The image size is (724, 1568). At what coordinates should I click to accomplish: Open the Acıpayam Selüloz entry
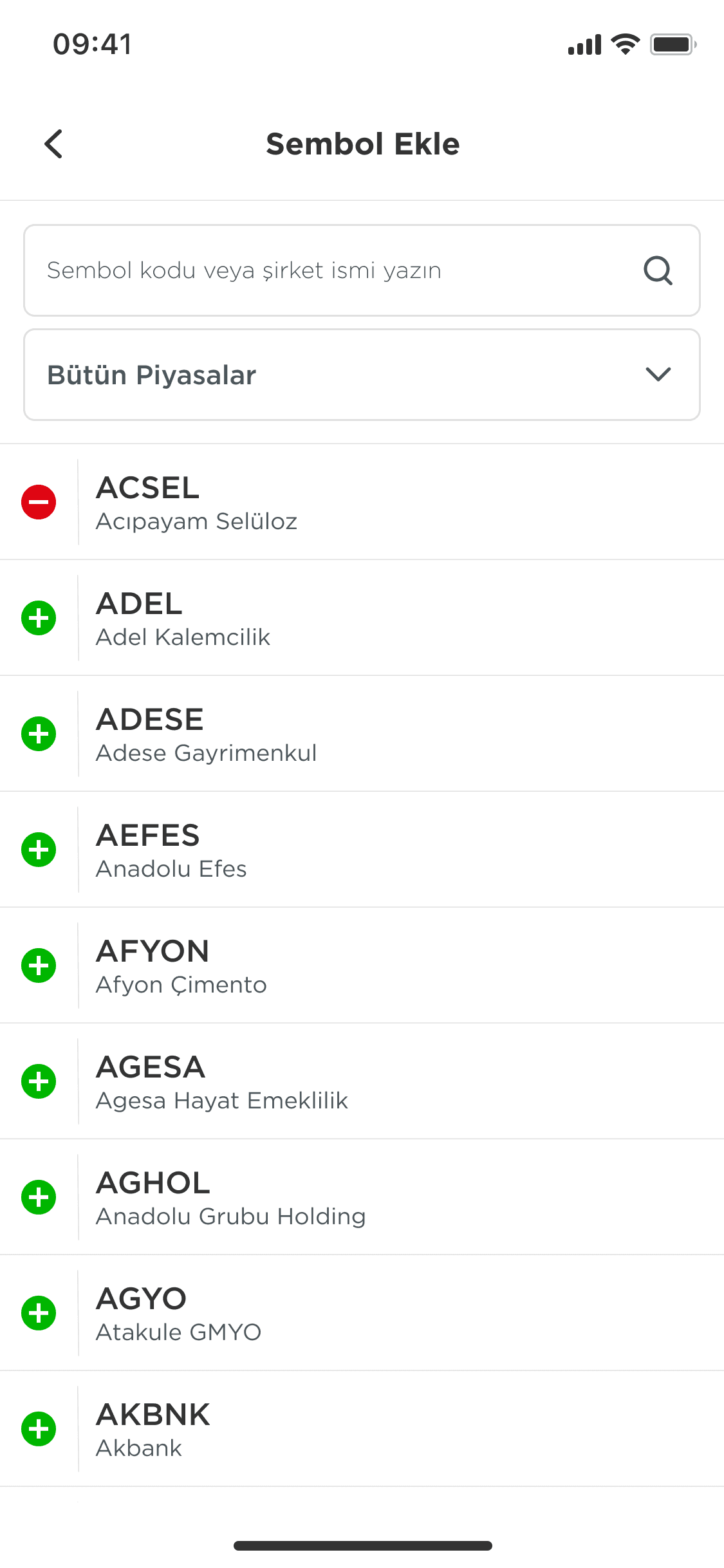click(362, 502)
